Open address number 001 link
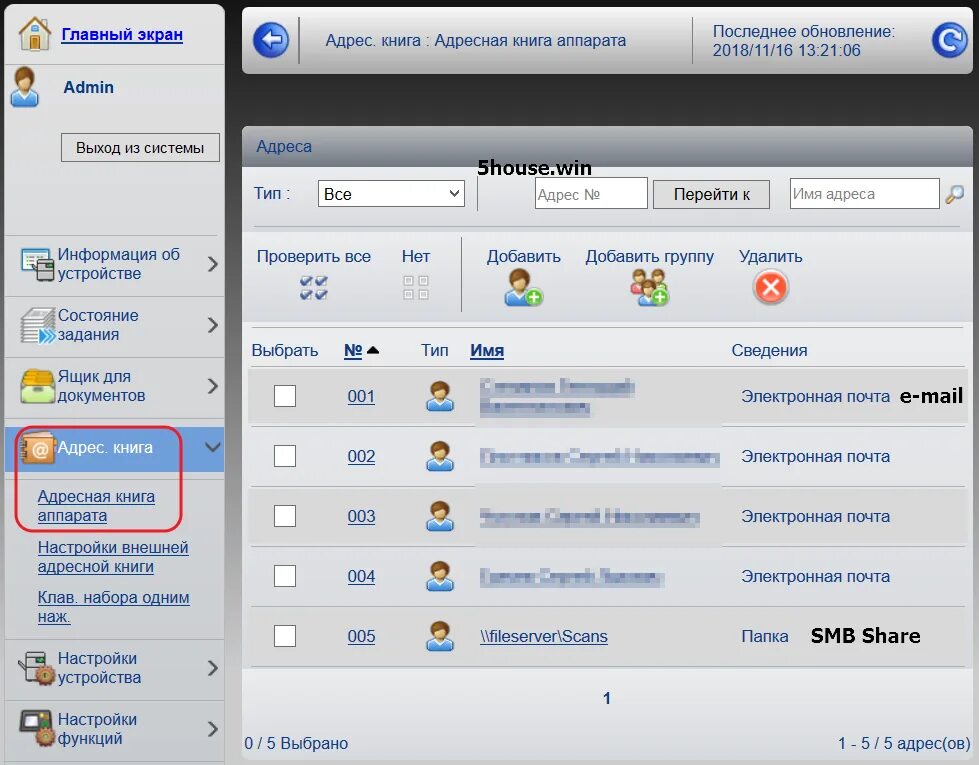The height and width of the screenshot is (765, 979). 362,397
